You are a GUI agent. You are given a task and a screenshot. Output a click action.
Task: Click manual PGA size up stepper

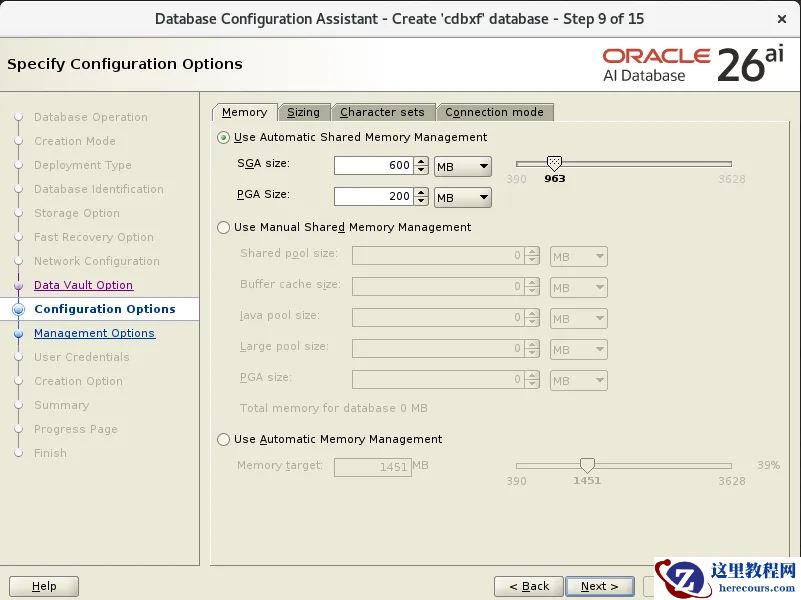tap(532, 376)
